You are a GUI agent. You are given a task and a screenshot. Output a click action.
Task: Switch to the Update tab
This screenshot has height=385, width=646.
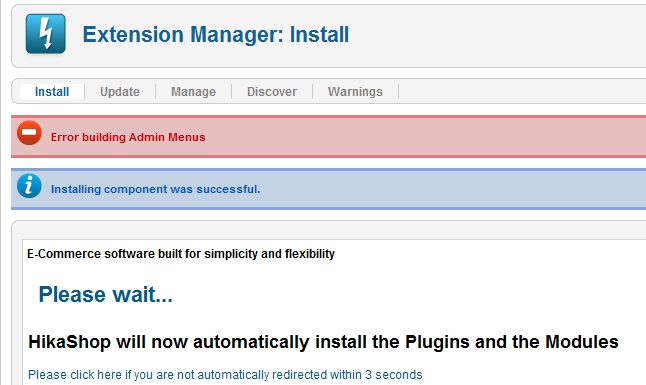[x=120, y=92]
